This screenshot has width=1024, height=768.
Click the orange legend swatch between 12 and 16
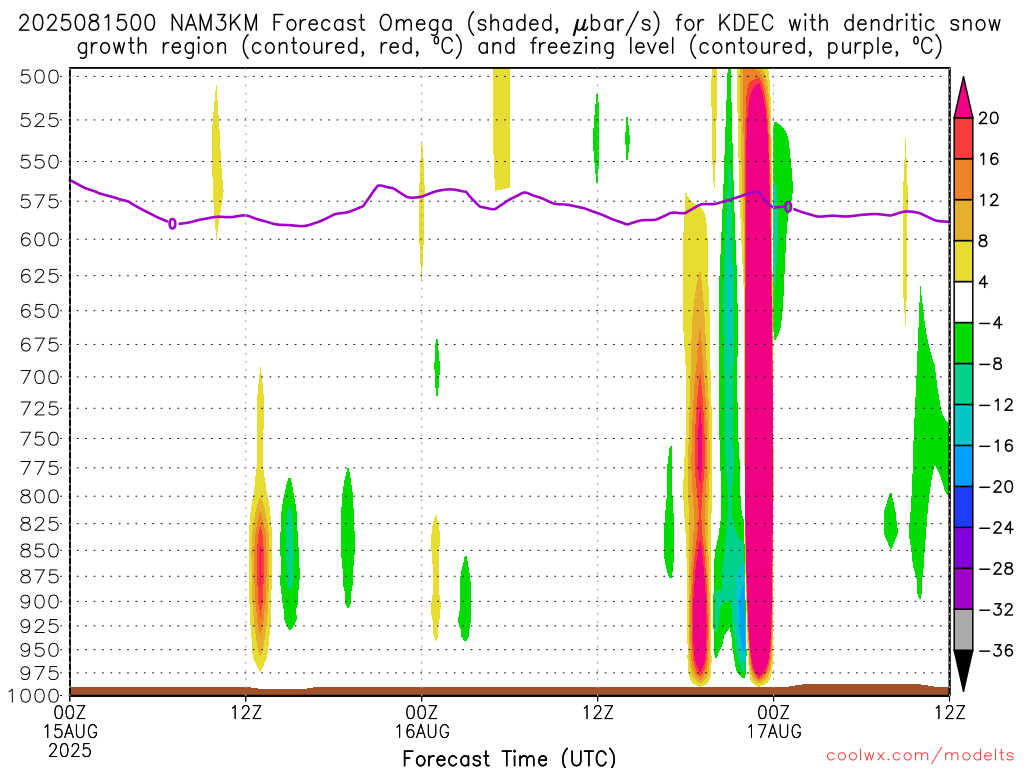(963, 179)
